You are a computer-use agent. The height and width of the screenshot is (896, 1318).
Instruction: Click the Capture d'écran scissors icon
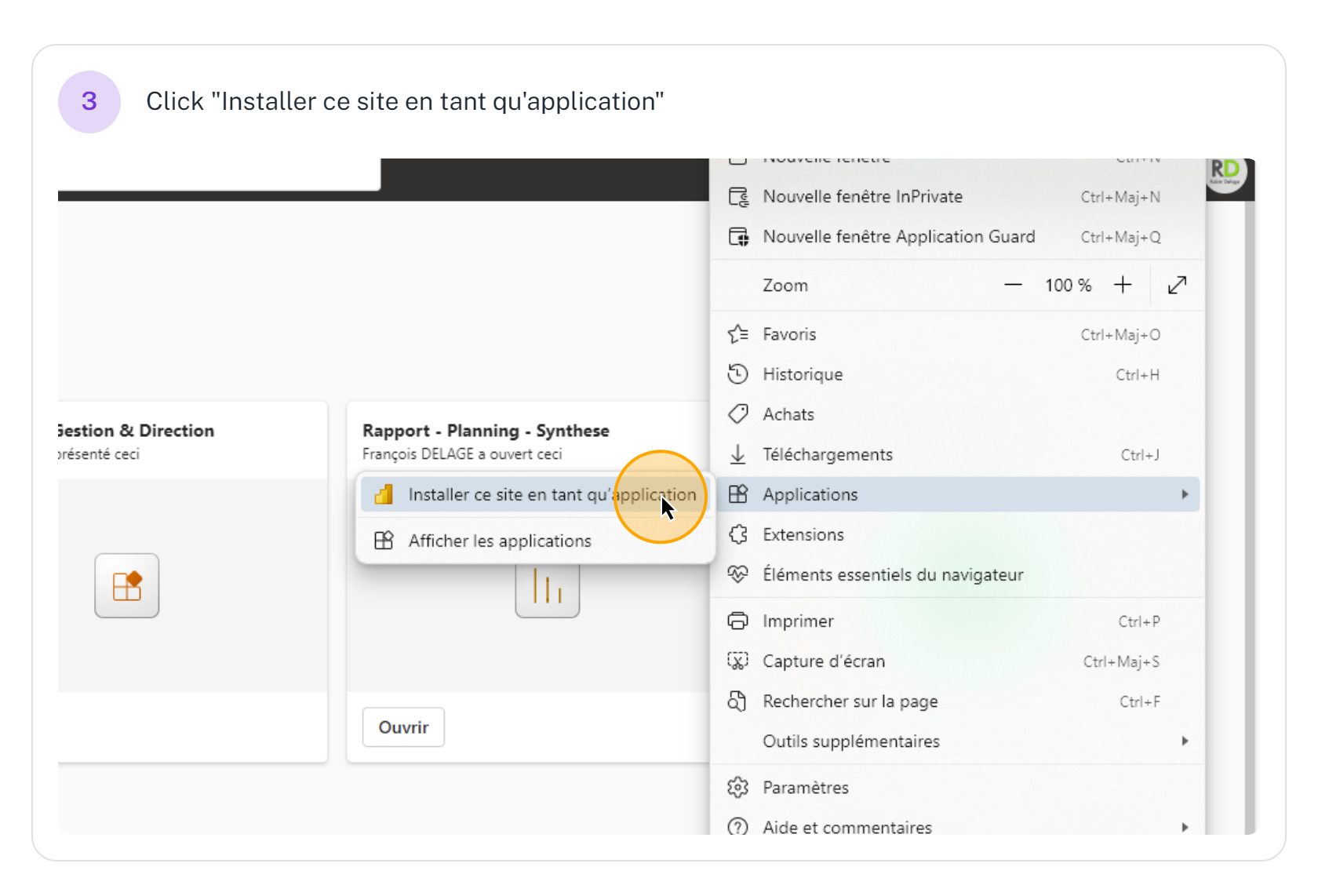[x=737, y=661]
